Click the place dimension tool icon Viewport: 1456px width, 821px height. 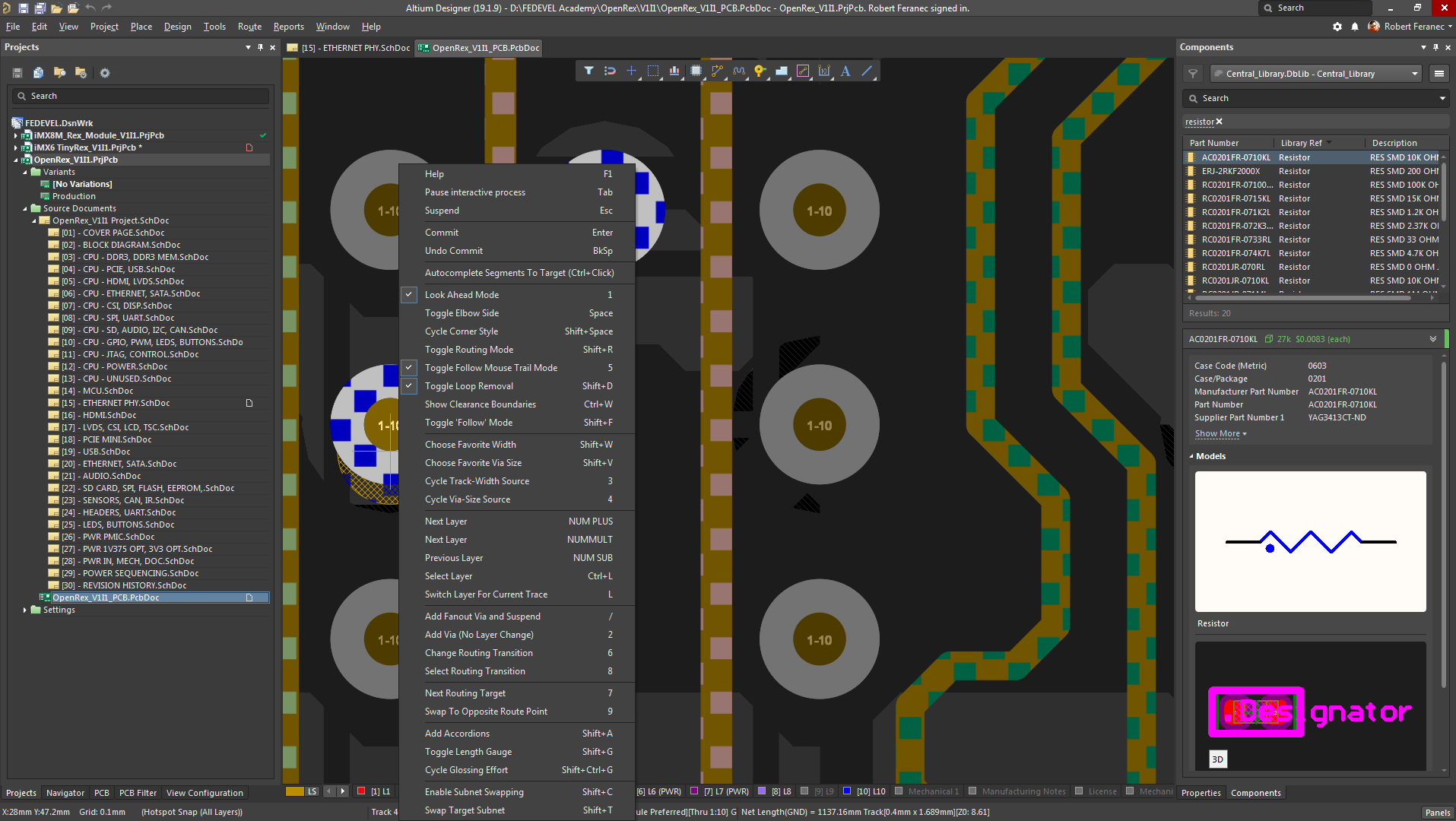[x=824, y=71]
